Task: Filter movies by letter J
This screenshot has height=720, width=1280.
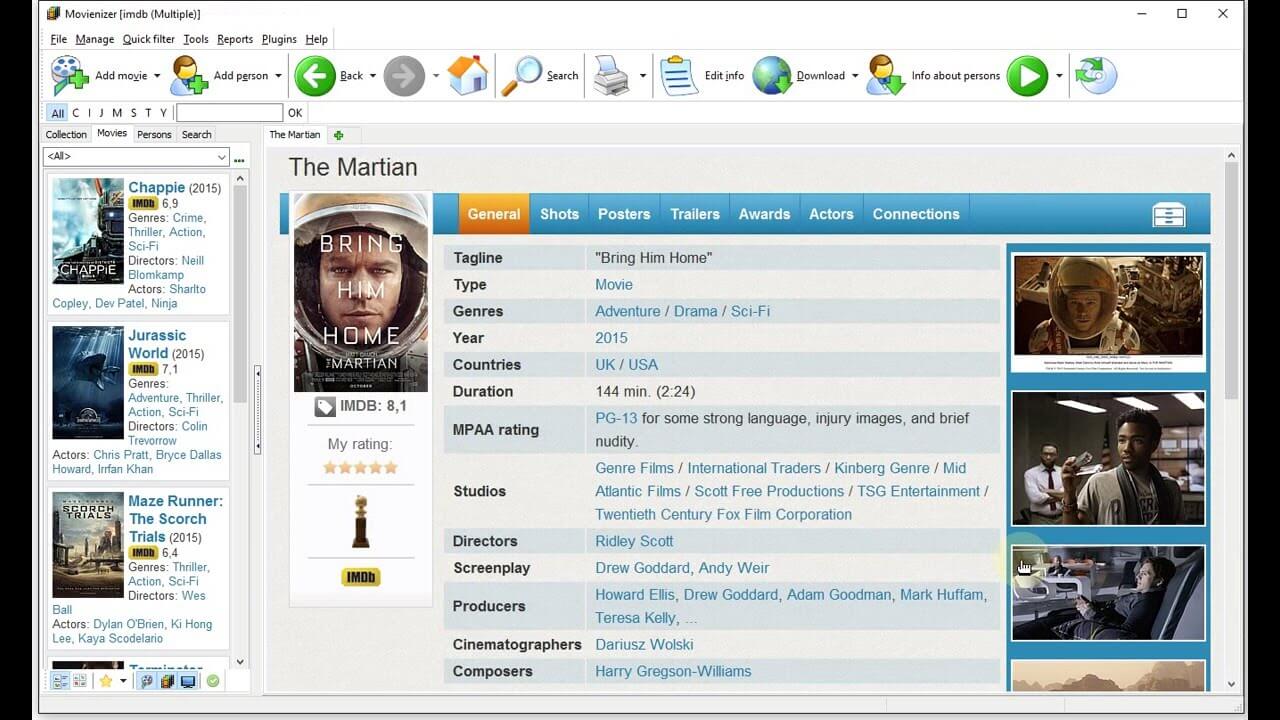Action: coord(103,113)
